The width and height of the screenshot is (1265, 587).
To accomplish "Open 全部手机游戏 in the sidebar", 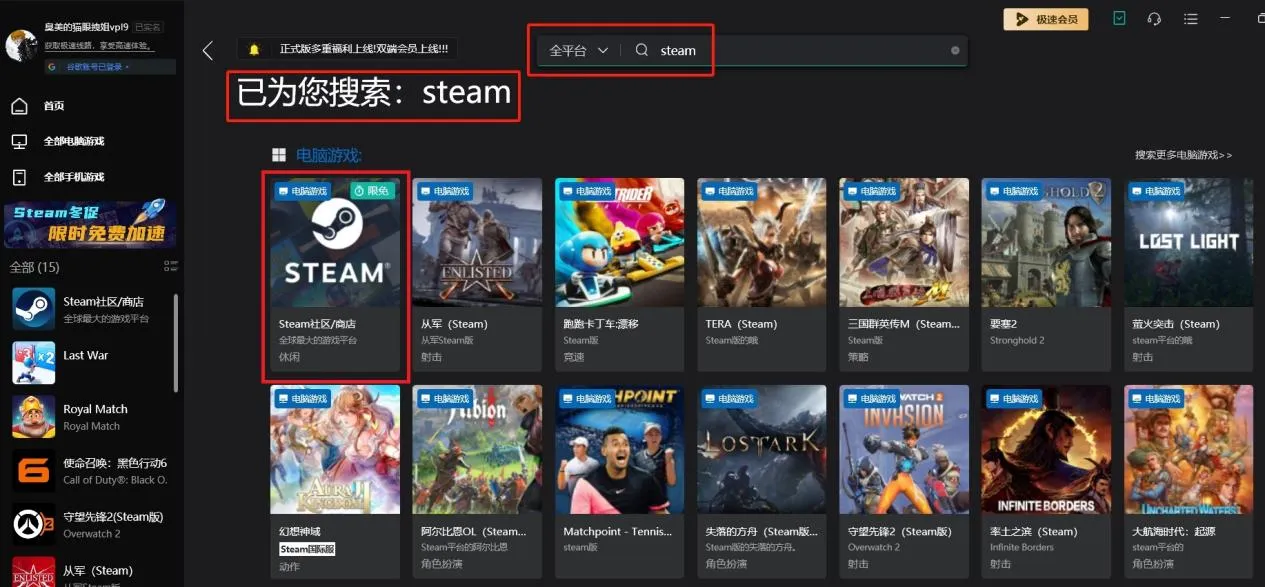I will pyautogui.click(x=73, y=177).
